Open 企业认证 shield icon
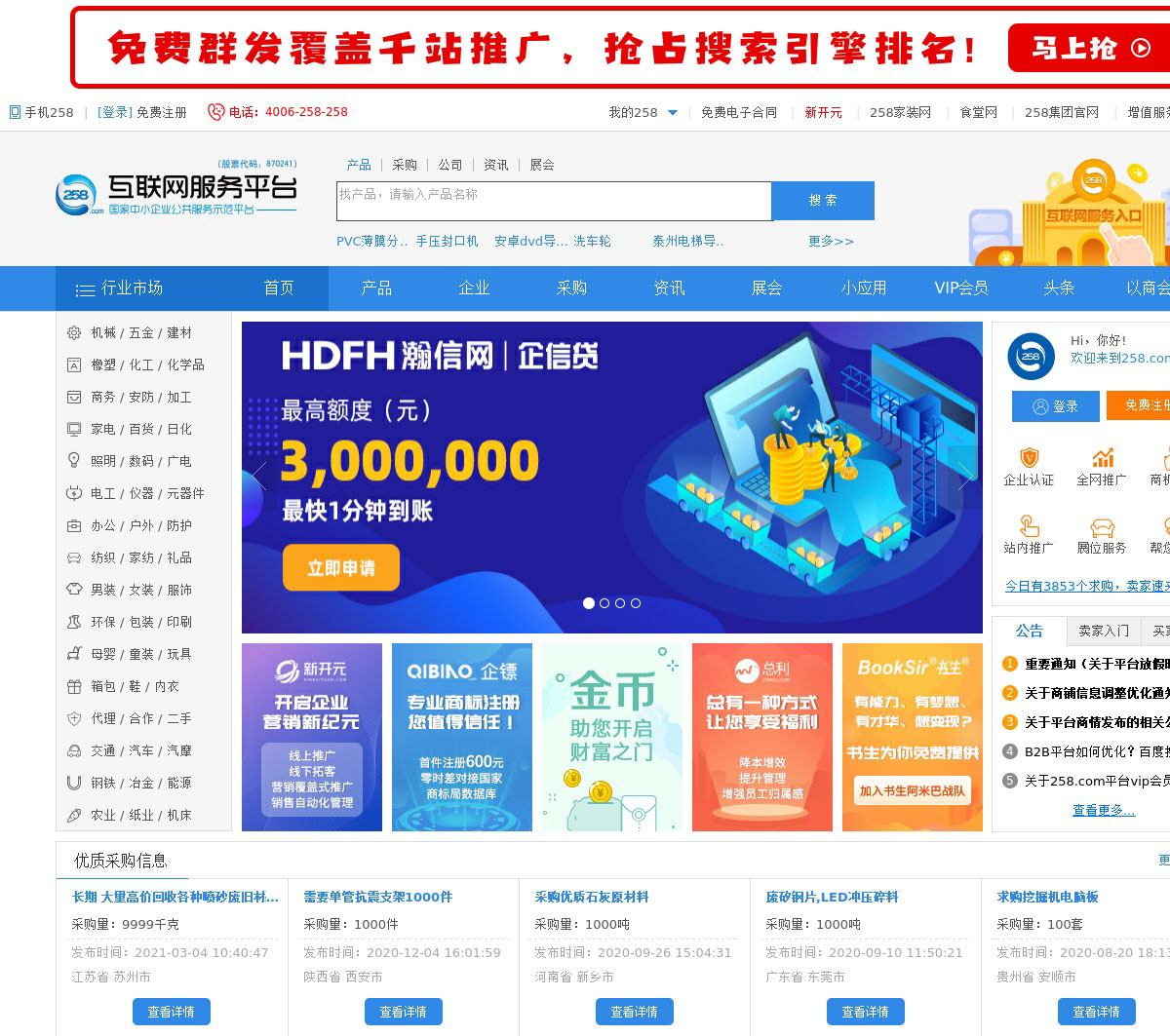The image size is (1170, 1036). point(1029,458)
